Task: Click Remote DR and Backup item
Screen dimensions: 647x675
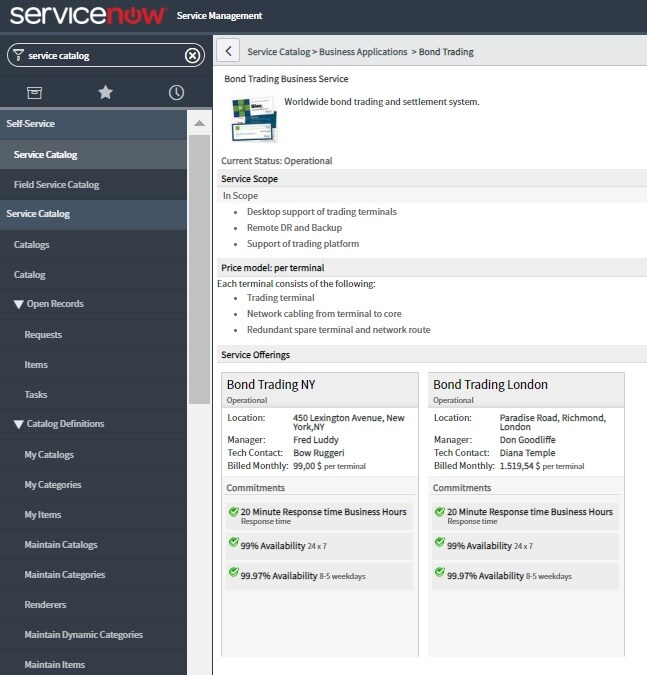Action: tap(294, 228)
